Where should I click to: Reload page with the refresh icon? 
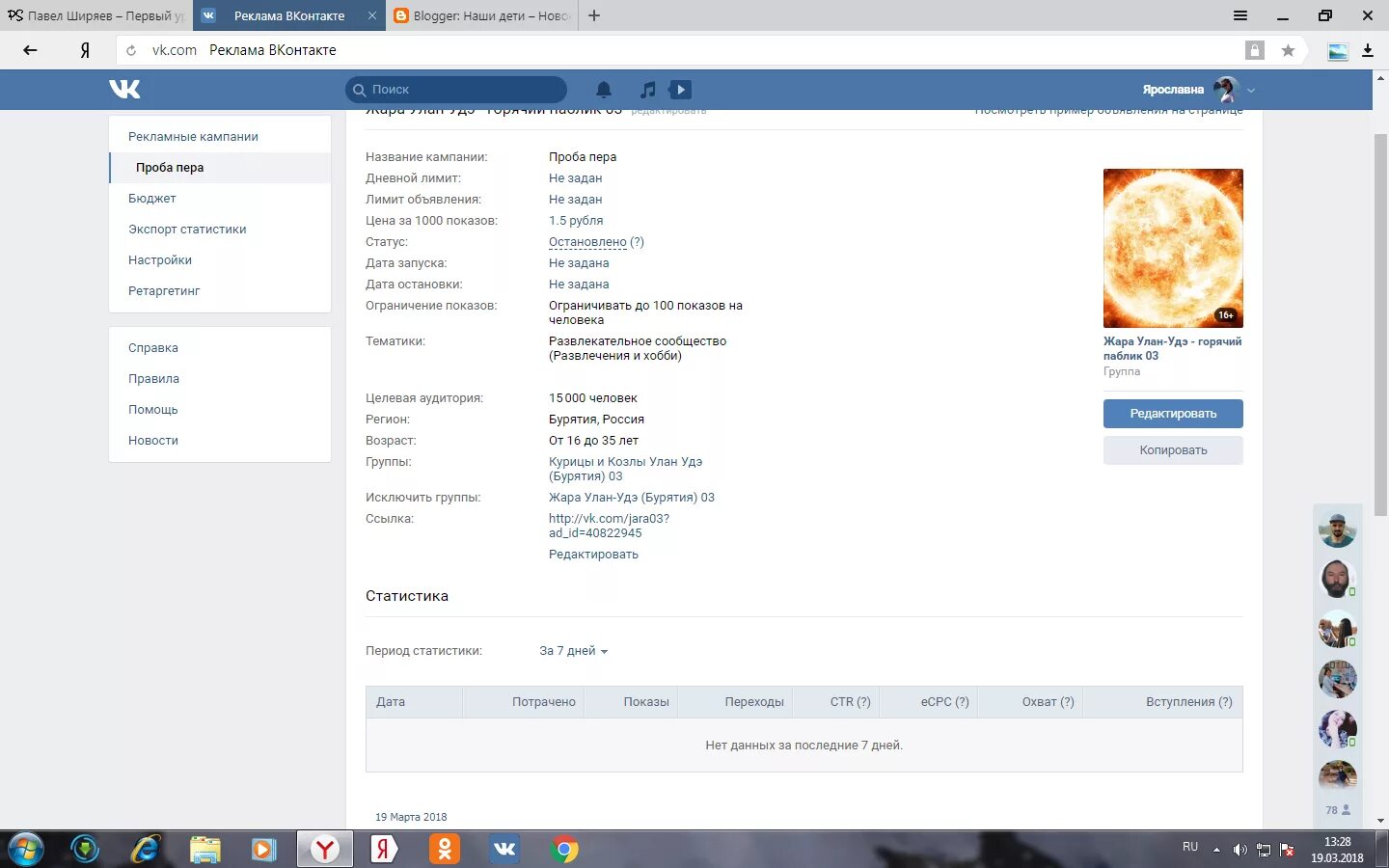pyautogui.click(x=131, y=50)
